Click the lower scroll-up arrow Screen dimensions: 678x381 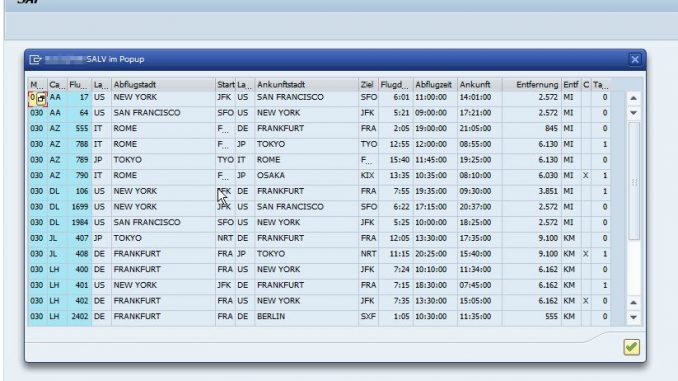pos(633,302)
